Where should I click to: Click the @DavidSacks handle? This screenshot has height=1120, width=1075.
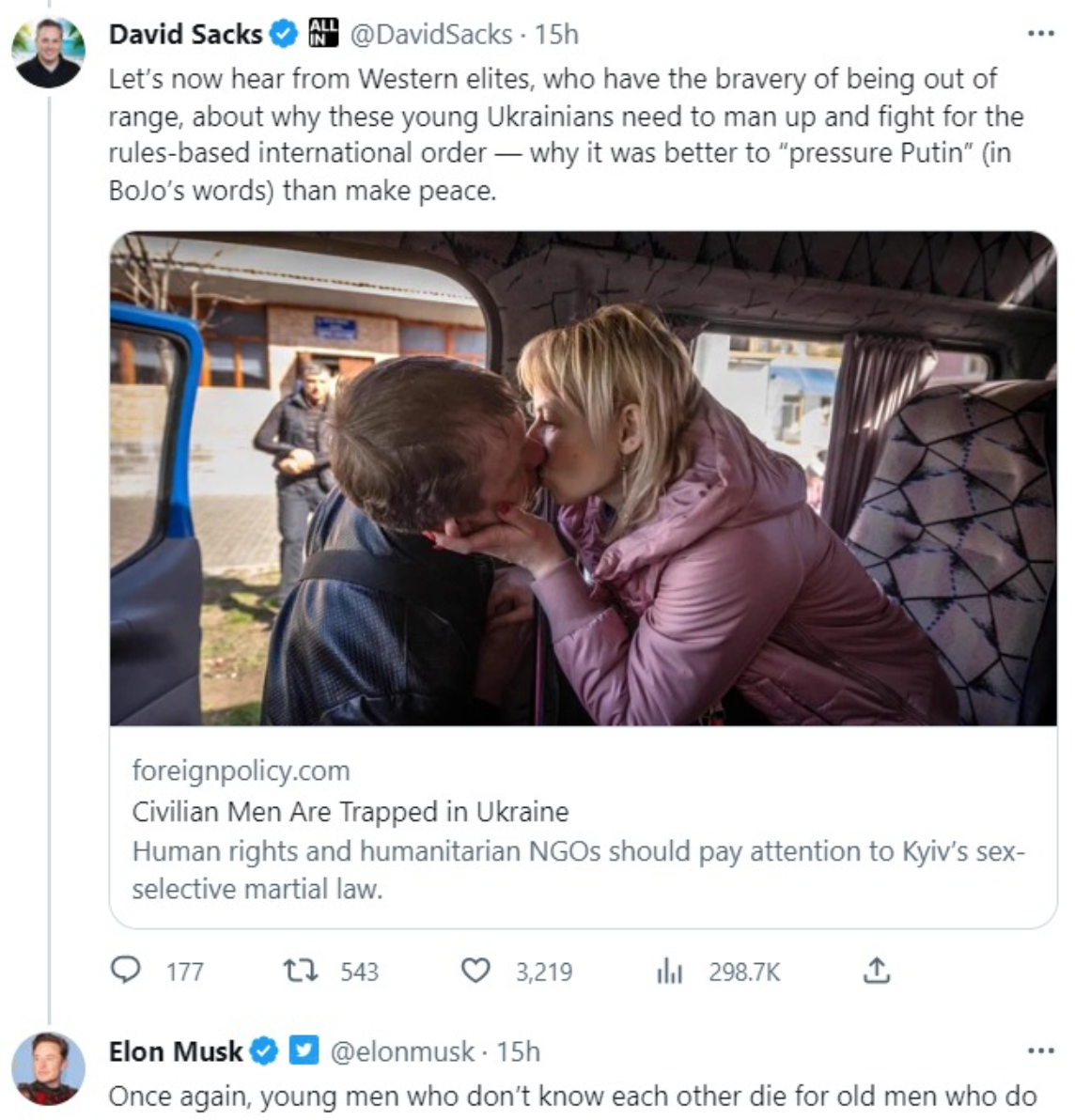pos(431,35)
